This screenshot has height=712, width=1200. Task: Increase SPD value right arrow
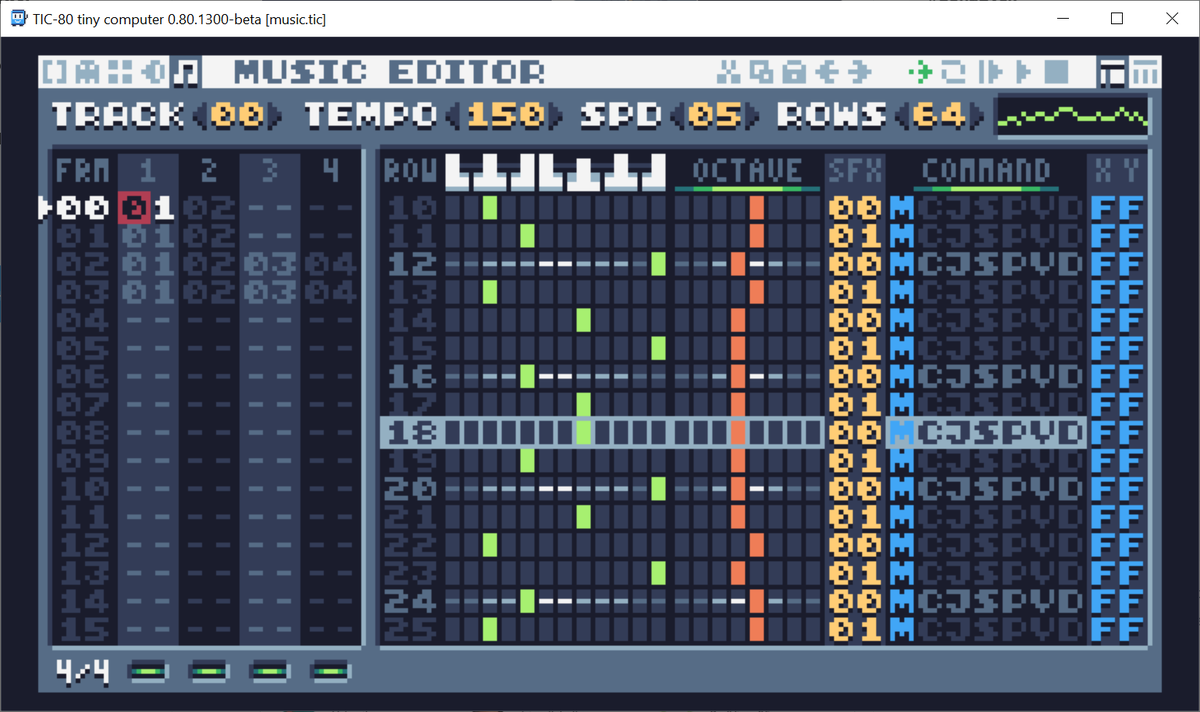point(754,115)
